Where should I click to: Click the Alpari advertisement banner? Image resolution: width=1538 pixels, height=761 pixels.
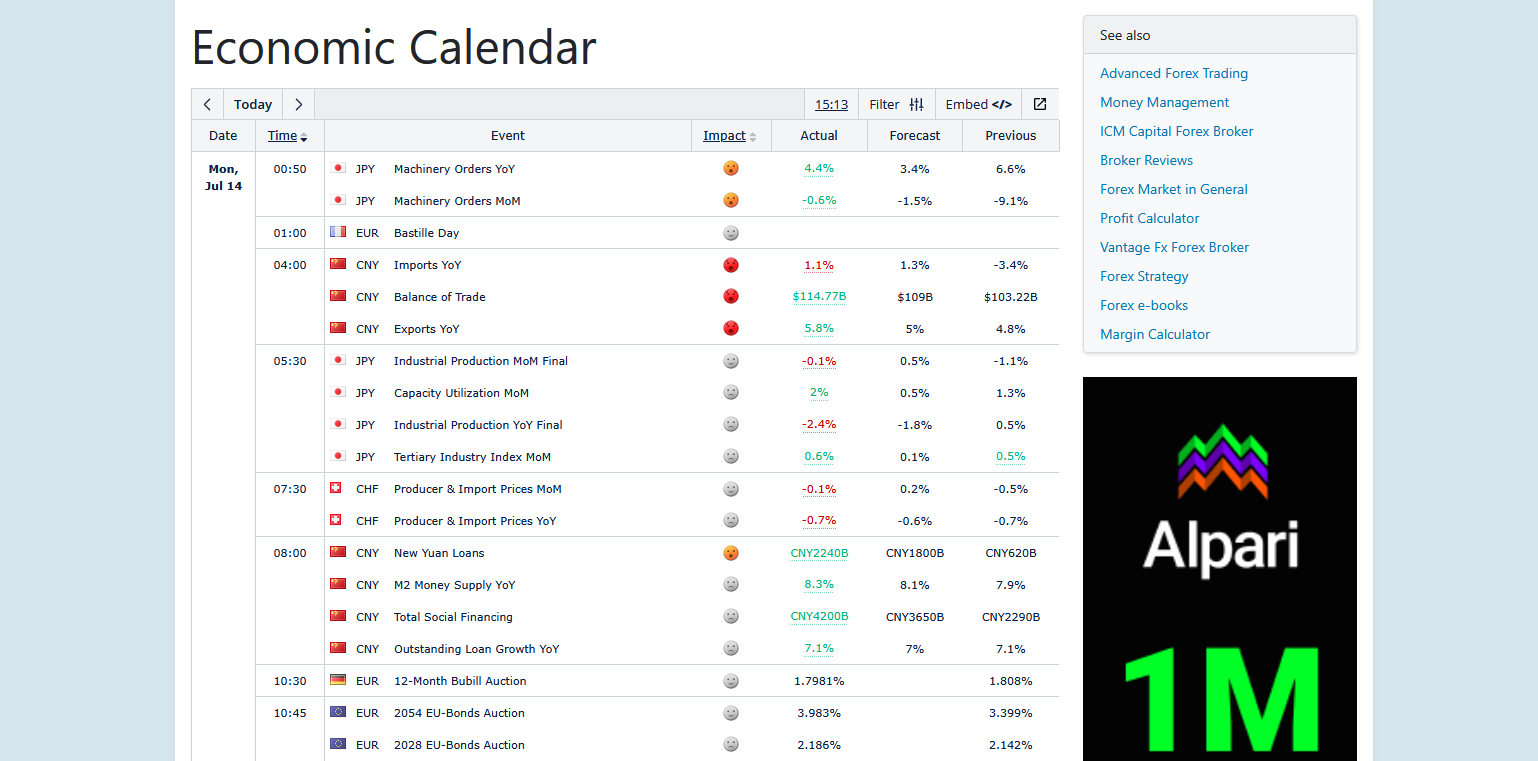coord(1220,569)
